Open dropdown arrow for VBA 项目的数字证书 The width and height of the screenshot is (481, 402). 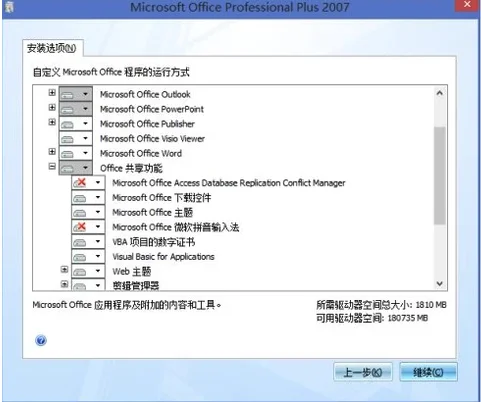pyautogui.click(x=98, y=241)
